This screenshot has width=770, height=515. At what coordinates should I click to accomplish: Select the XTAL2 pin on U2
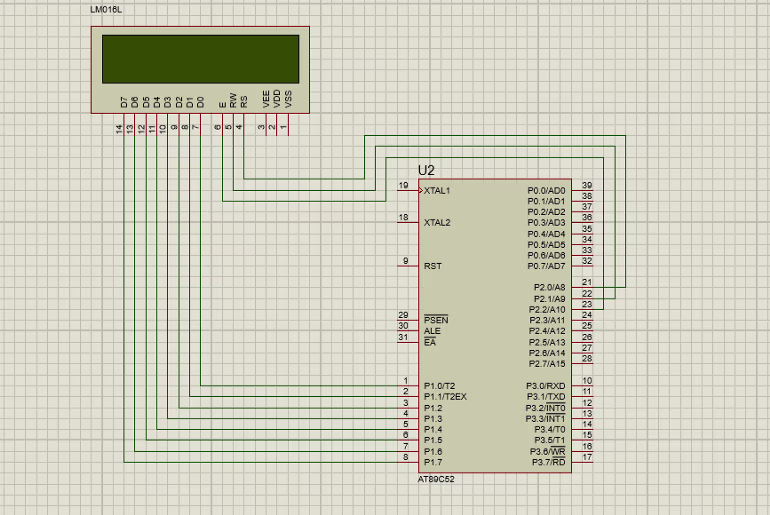click(x=437, y=222)
